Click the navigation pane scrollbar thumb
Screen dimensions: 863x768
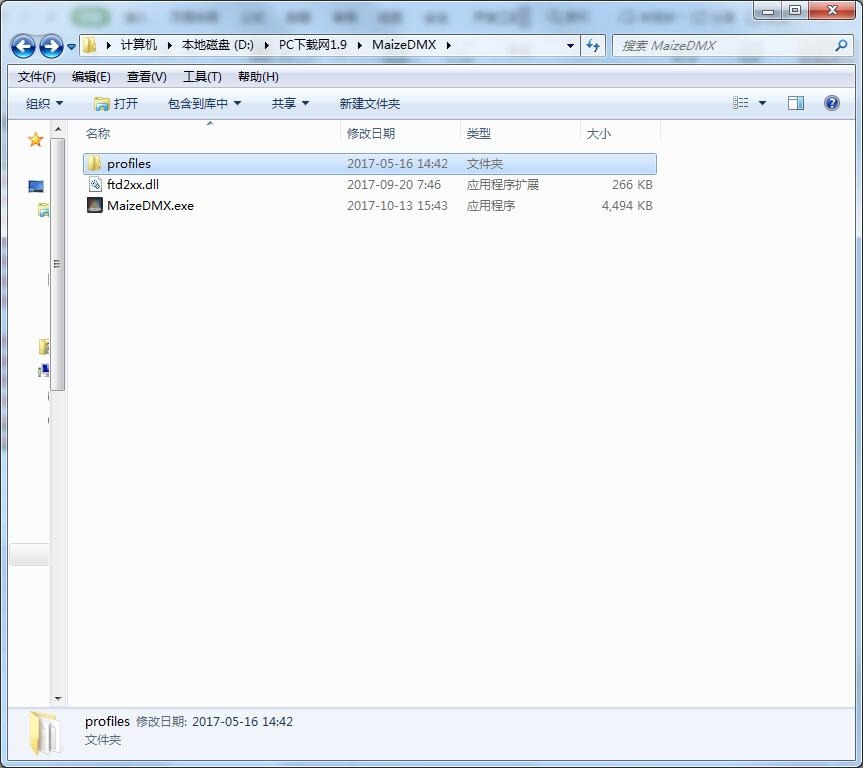coord(58,264)
